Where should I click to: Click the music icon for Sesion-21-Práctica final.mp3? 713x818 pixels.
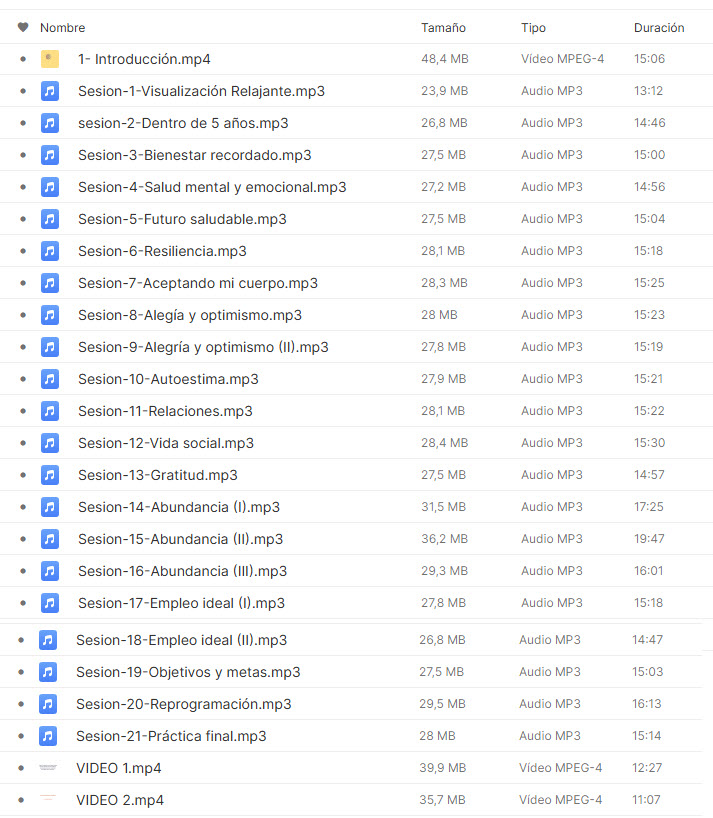(48, 736)
